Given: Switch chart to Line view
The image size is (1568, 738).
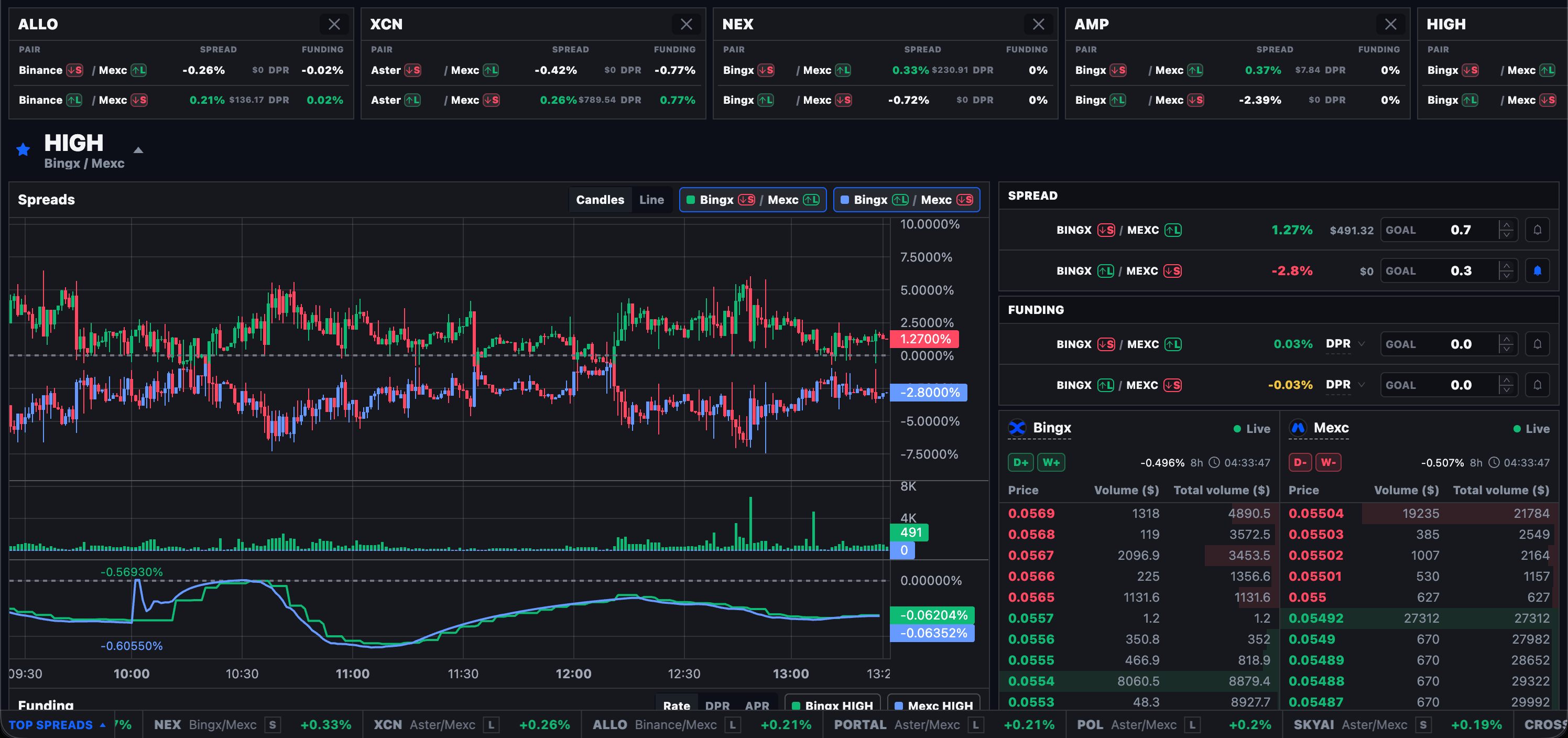Looking at the screenshot, I should (x=651, y=200).
